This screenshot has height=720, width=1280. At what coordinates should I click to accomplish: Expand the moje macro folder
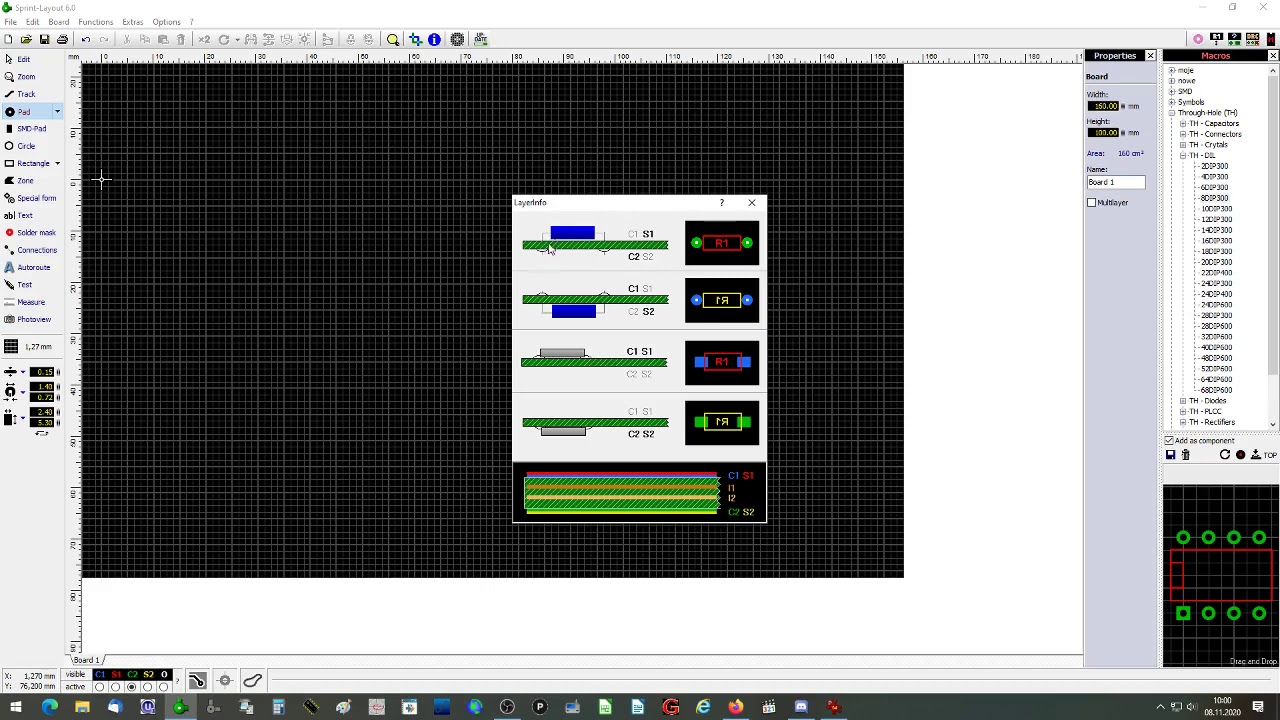pos(1172,71)
